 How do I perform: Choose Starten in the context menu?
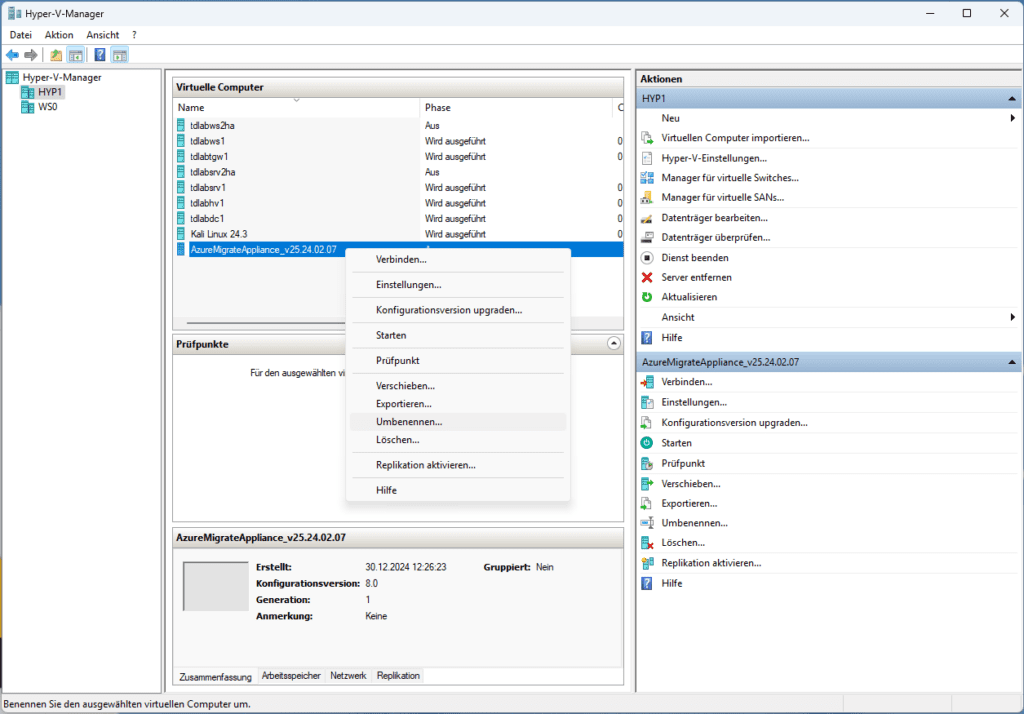point(458,335)
